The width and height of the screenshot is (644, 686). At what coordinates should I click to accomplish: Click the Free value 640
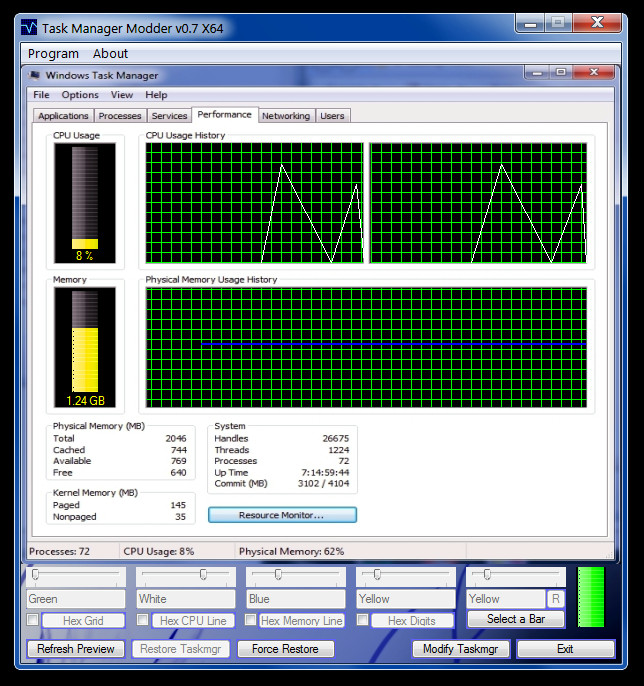coord(178,472)
